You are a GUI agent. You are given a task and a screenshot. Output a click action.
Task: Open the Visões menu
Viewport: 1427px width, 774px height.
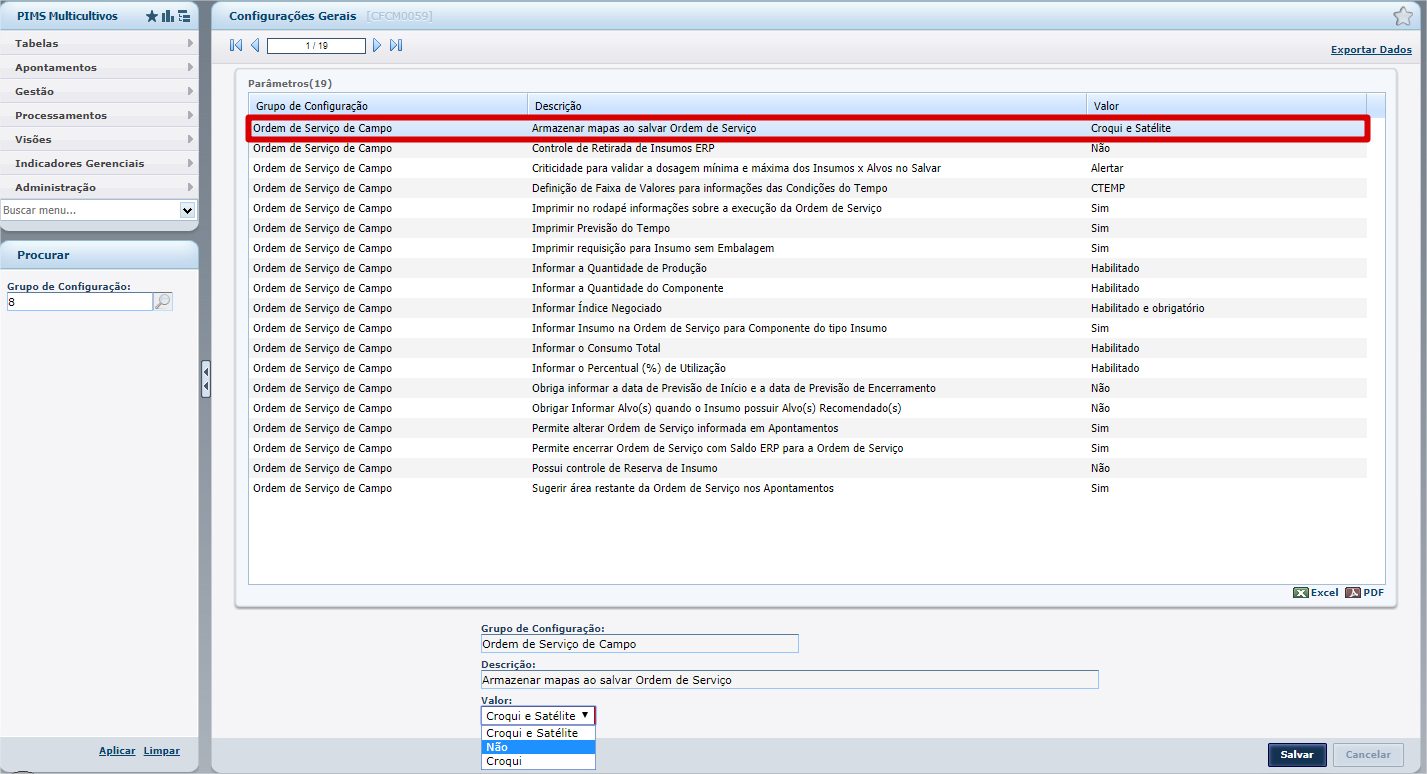(x=99, y=139)
